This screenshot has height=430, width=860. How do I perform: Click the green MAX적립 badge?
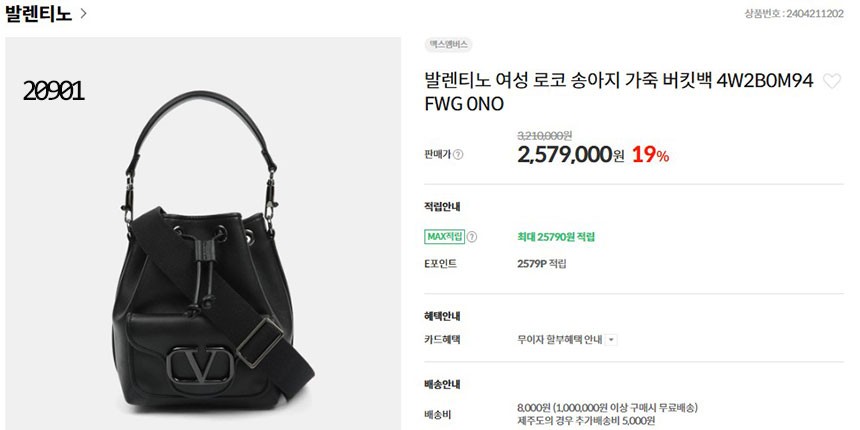point(444,237)
